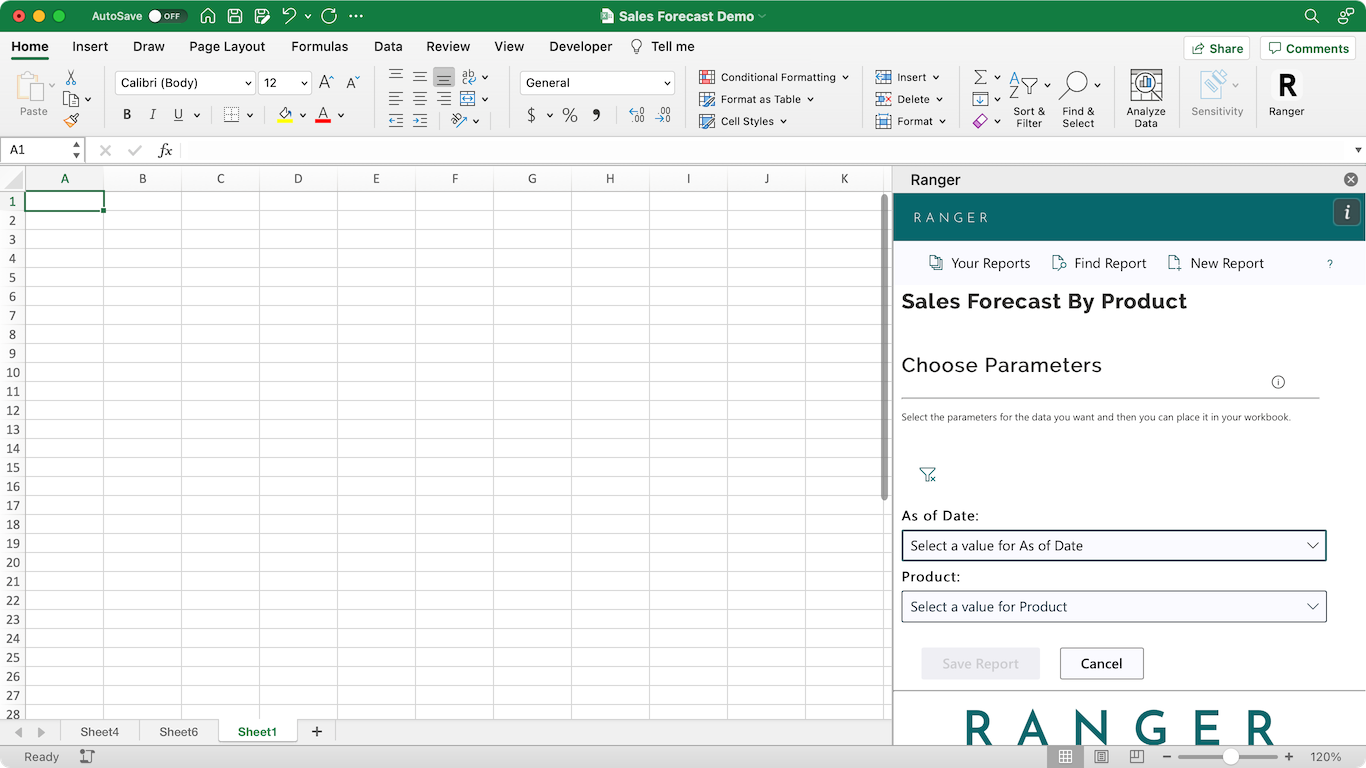Open the Insert ribbon tab
The image size is (1366, 768).
pos(90,46)
